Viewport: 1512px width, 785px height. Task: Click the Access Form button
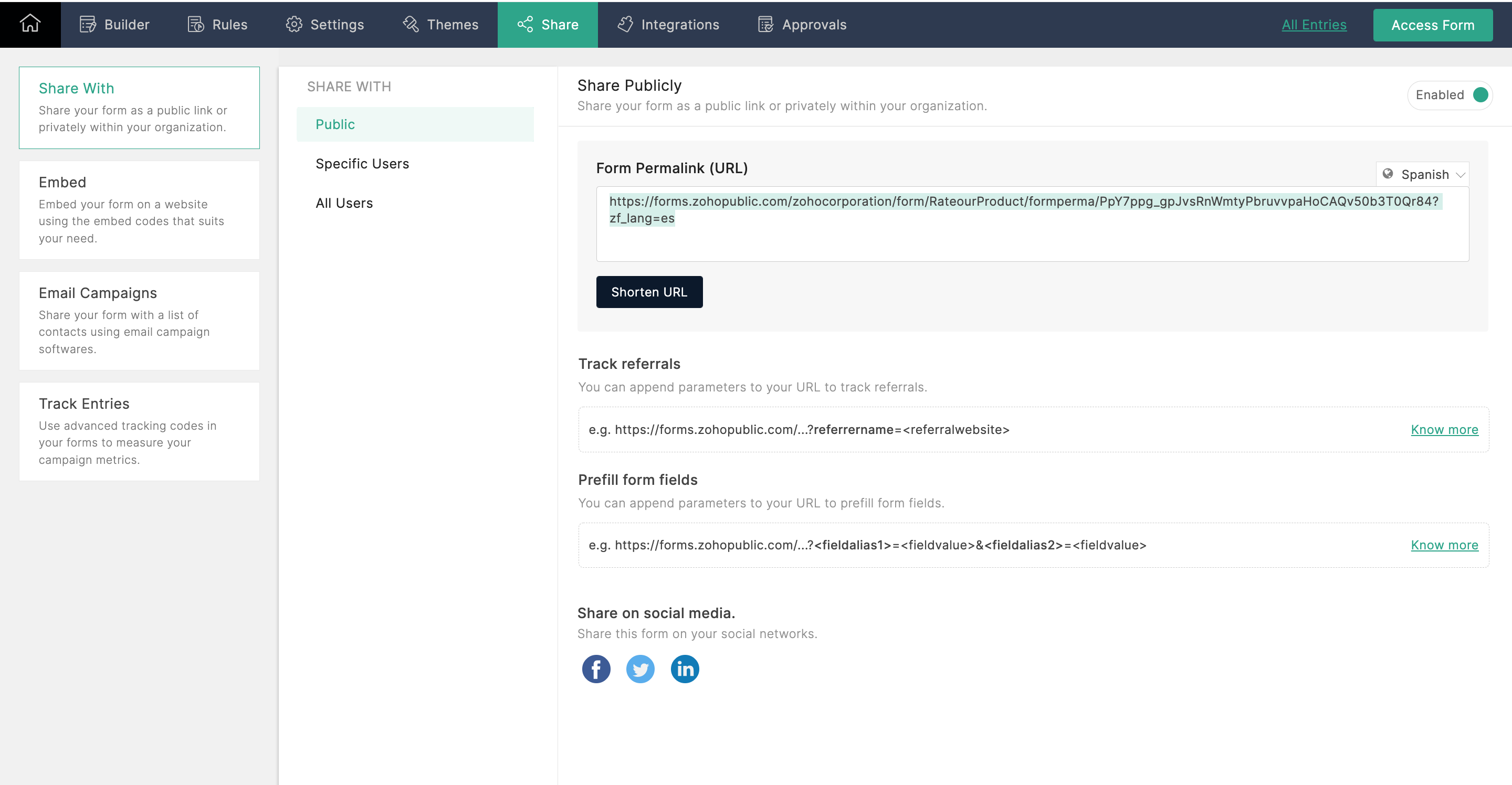coord(1432,25)
